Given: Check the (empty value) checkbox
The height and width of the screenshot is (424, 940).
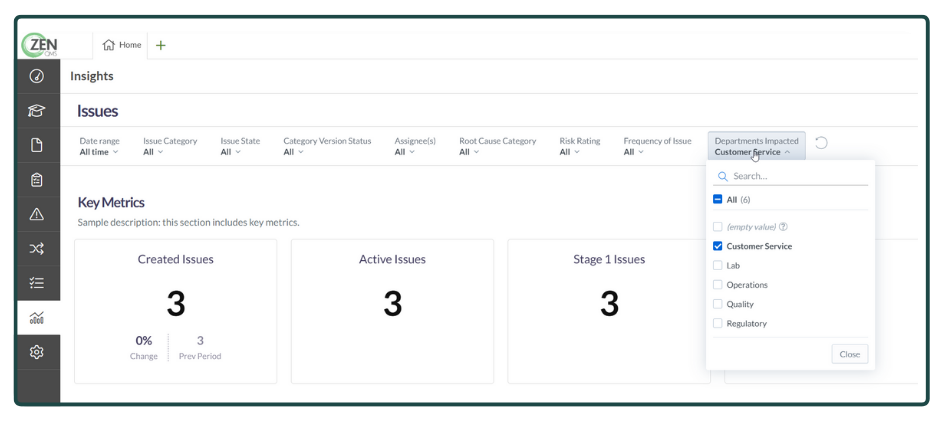Looking at the screenshot, I should tap(717, 227).
